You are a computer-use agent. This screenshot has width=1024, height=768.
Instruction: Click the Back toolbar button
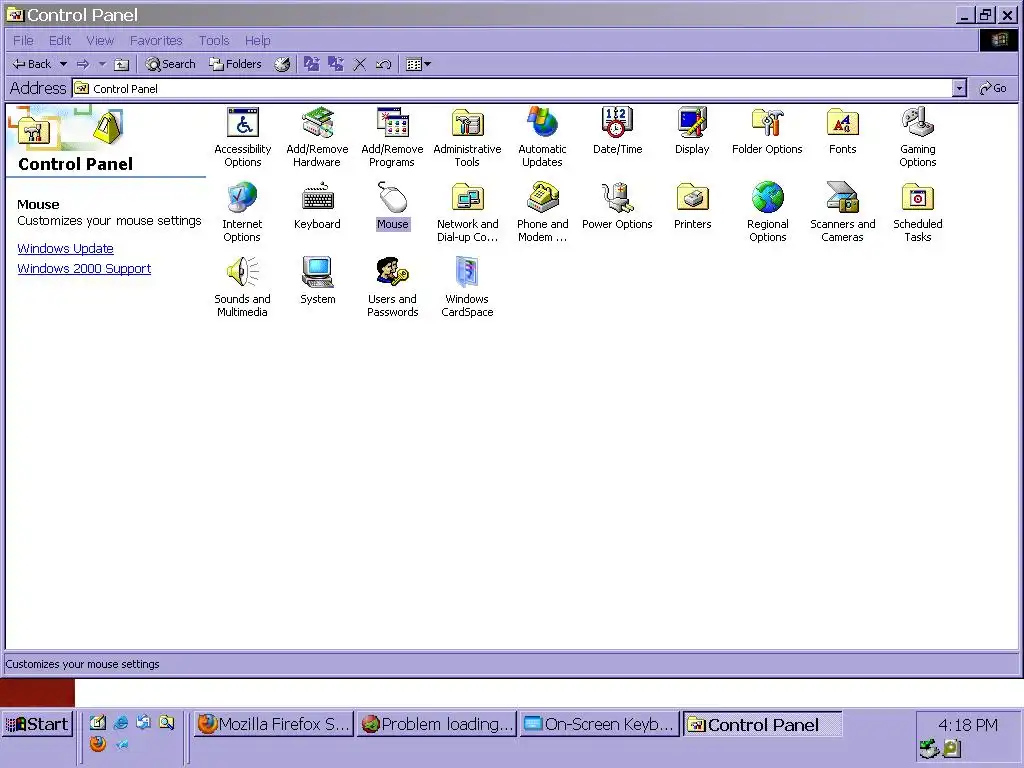pyautogui.click(x=32, y=64)
